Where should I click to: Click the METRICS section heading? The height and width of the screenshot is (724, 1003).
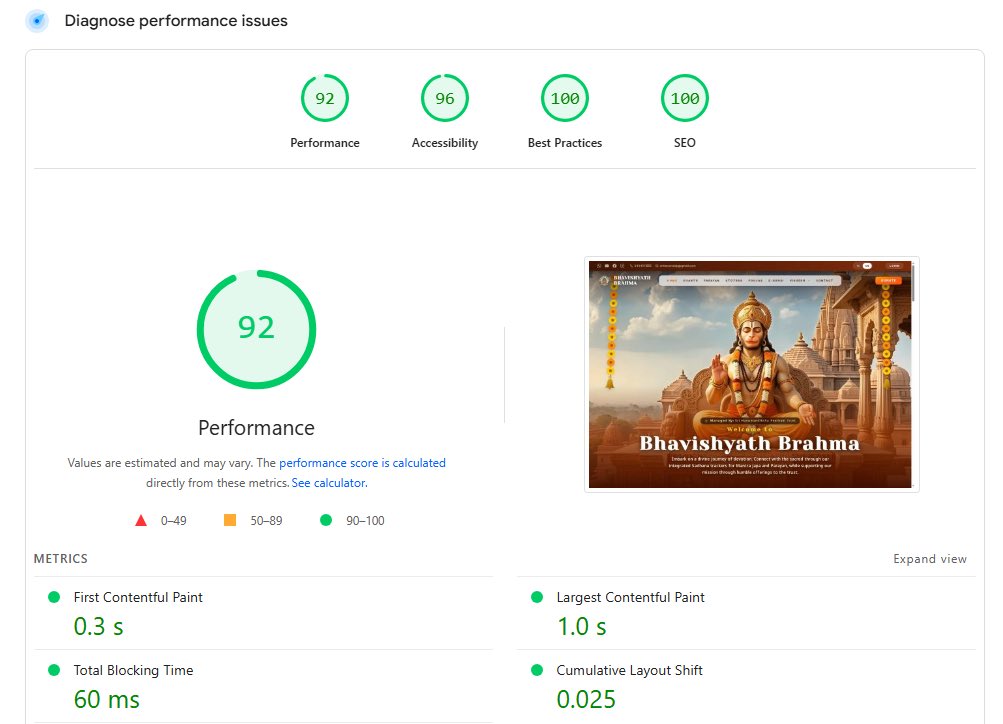(x=61, y=559)
